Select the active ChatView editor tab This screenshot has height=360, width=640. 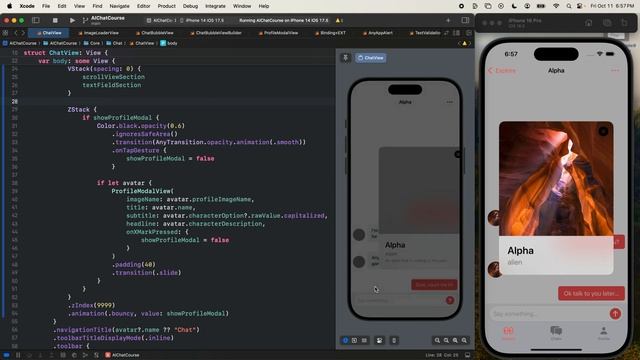[x=49, y=33]
